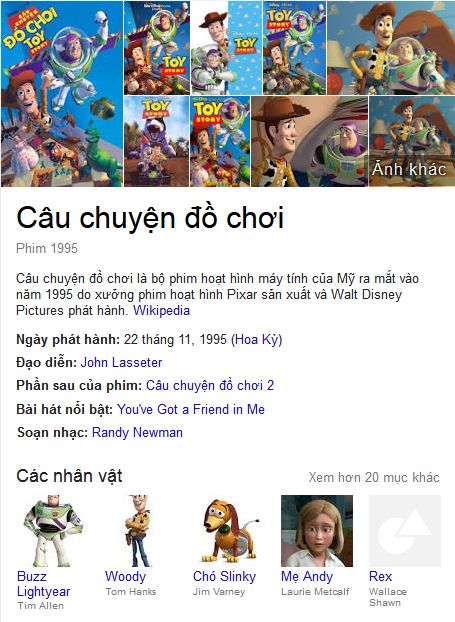The height and width of the screenshot is (622, 455).
Task: Open the Randy Newman composer link
Action: pos(137,432)
